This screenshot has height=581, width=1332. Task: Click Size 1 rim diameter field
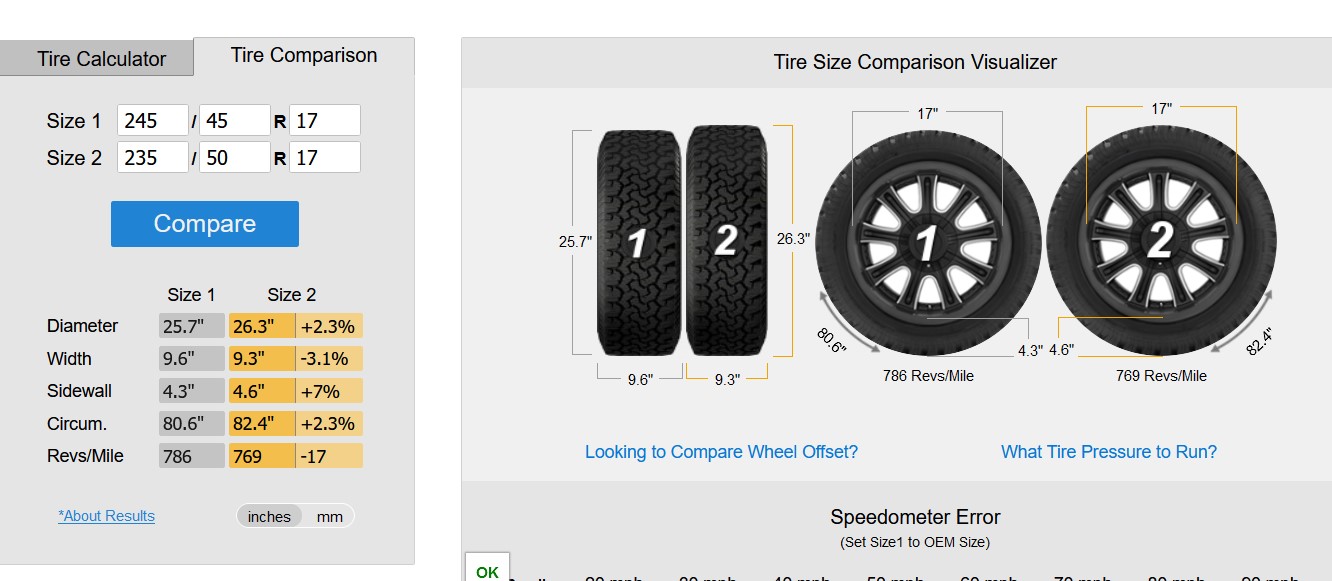click(x=324, y=121)
